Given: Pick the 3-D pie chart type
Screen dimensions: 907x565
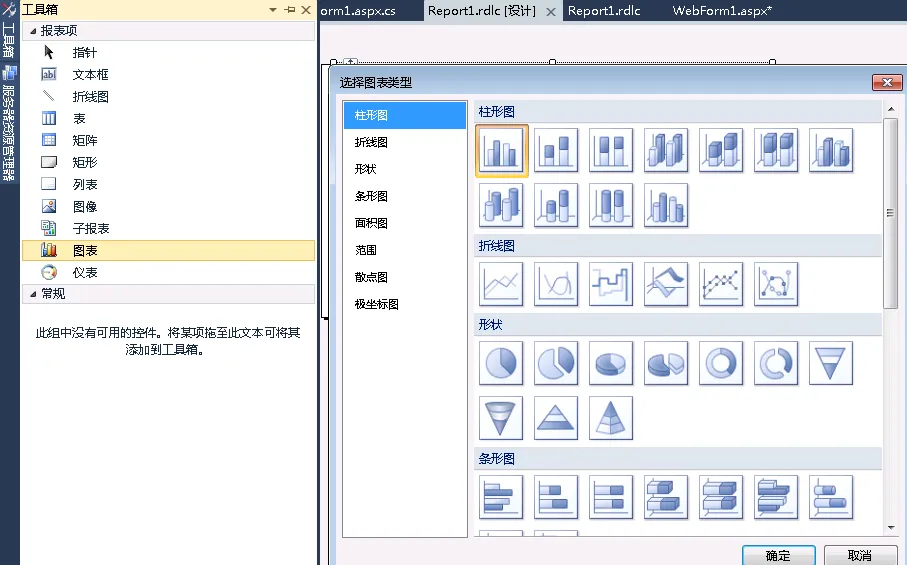Looking at the screenshot, I should 611,363.
